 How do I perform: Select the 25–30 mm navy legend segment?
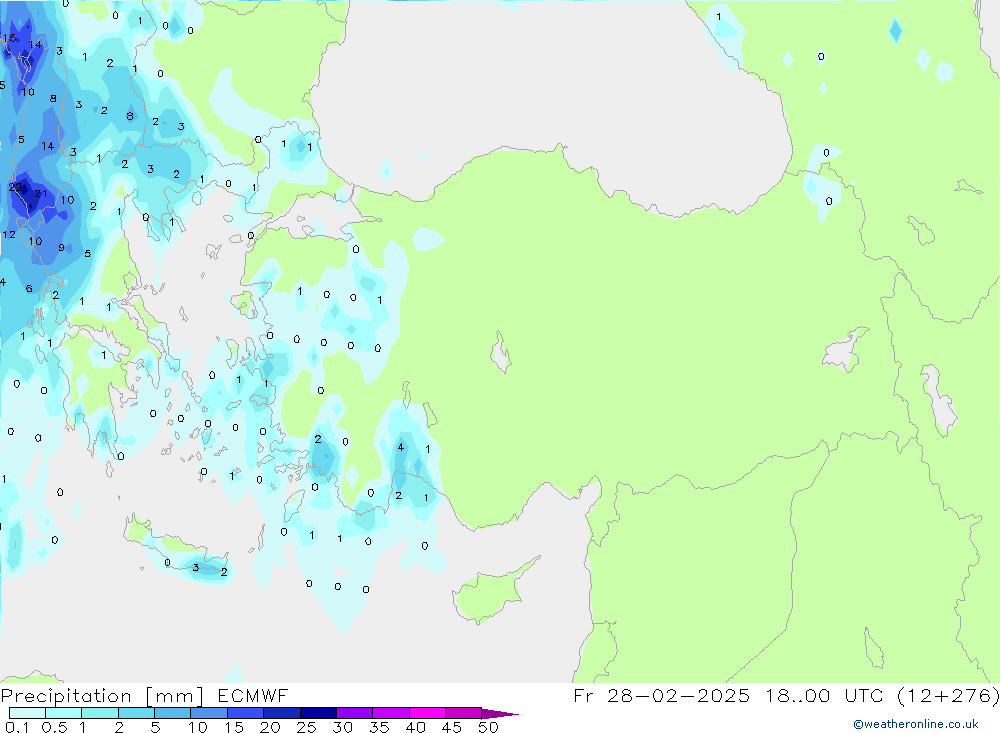[x=318, y=713]
